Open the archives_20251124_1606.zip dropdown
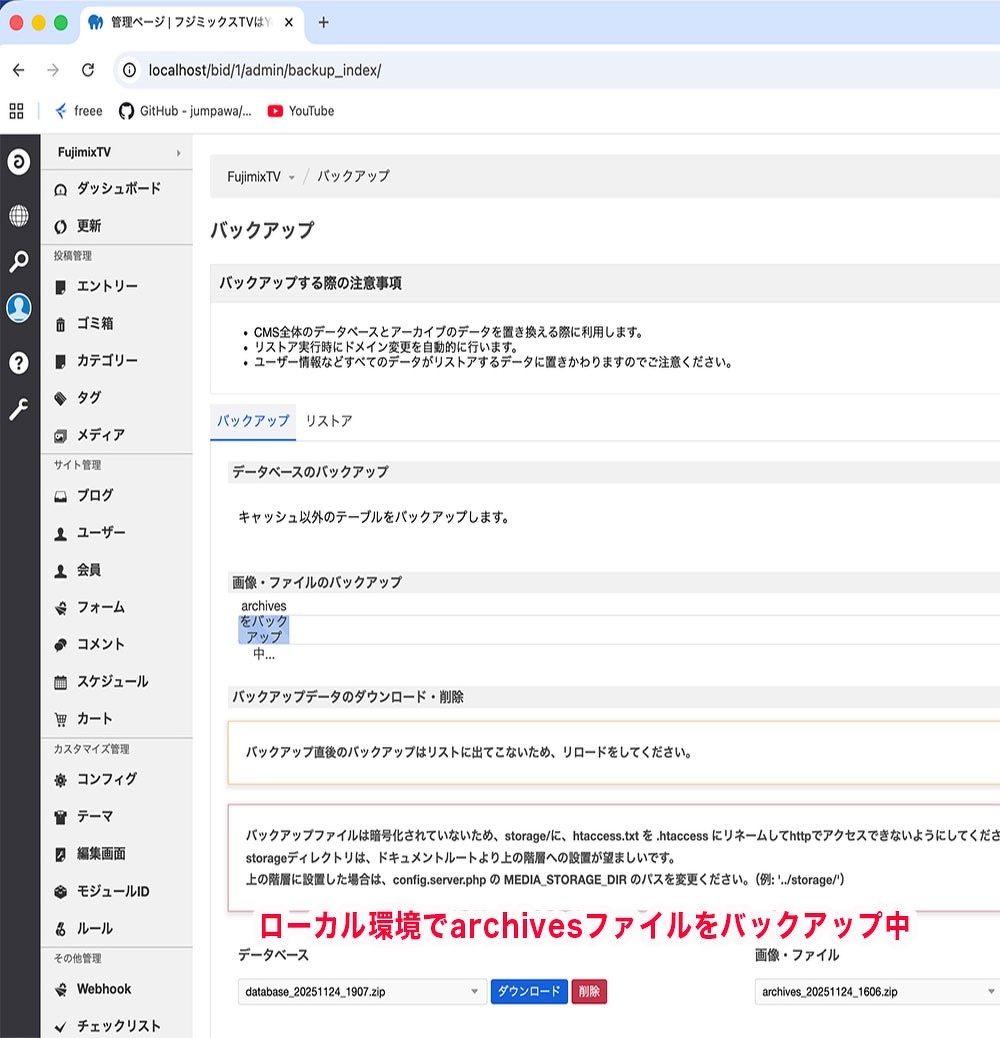The image size is (1000, 1038). [876, 992]
